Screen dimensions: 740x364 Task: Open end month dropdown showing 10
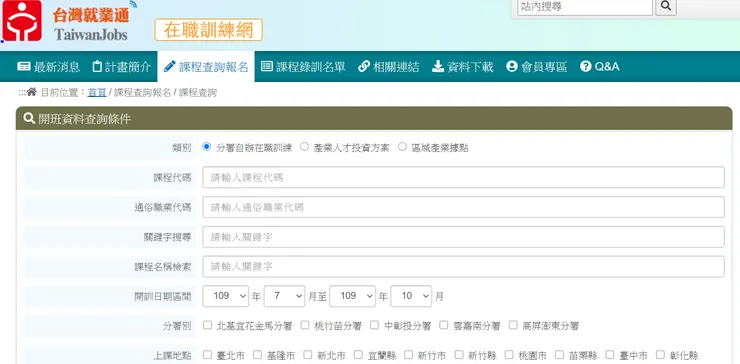point(411,296)
